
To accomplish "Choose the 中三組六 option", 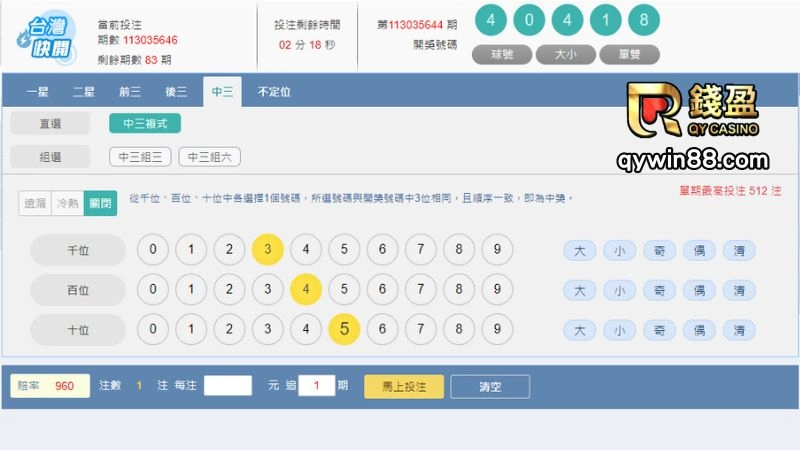I will pyautogui.click(x=209, y=157).
